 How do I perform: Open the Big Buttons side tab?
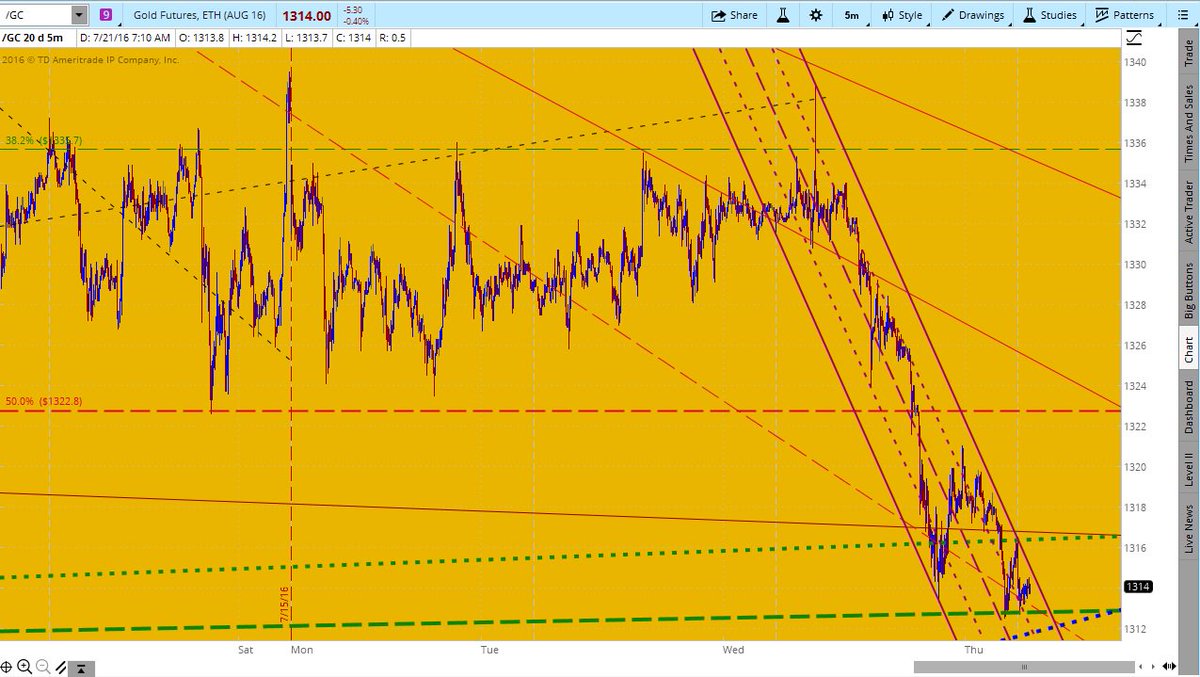pyautogui.click(x=1188, y=291)
